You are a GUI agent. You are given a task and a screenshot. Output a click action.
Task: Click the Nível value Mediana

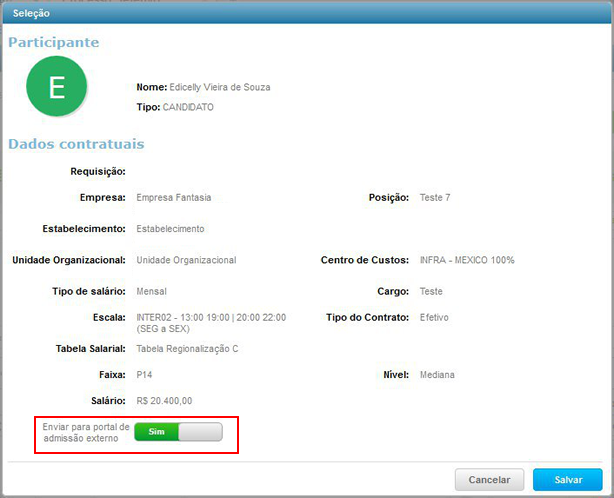point(437,375)
